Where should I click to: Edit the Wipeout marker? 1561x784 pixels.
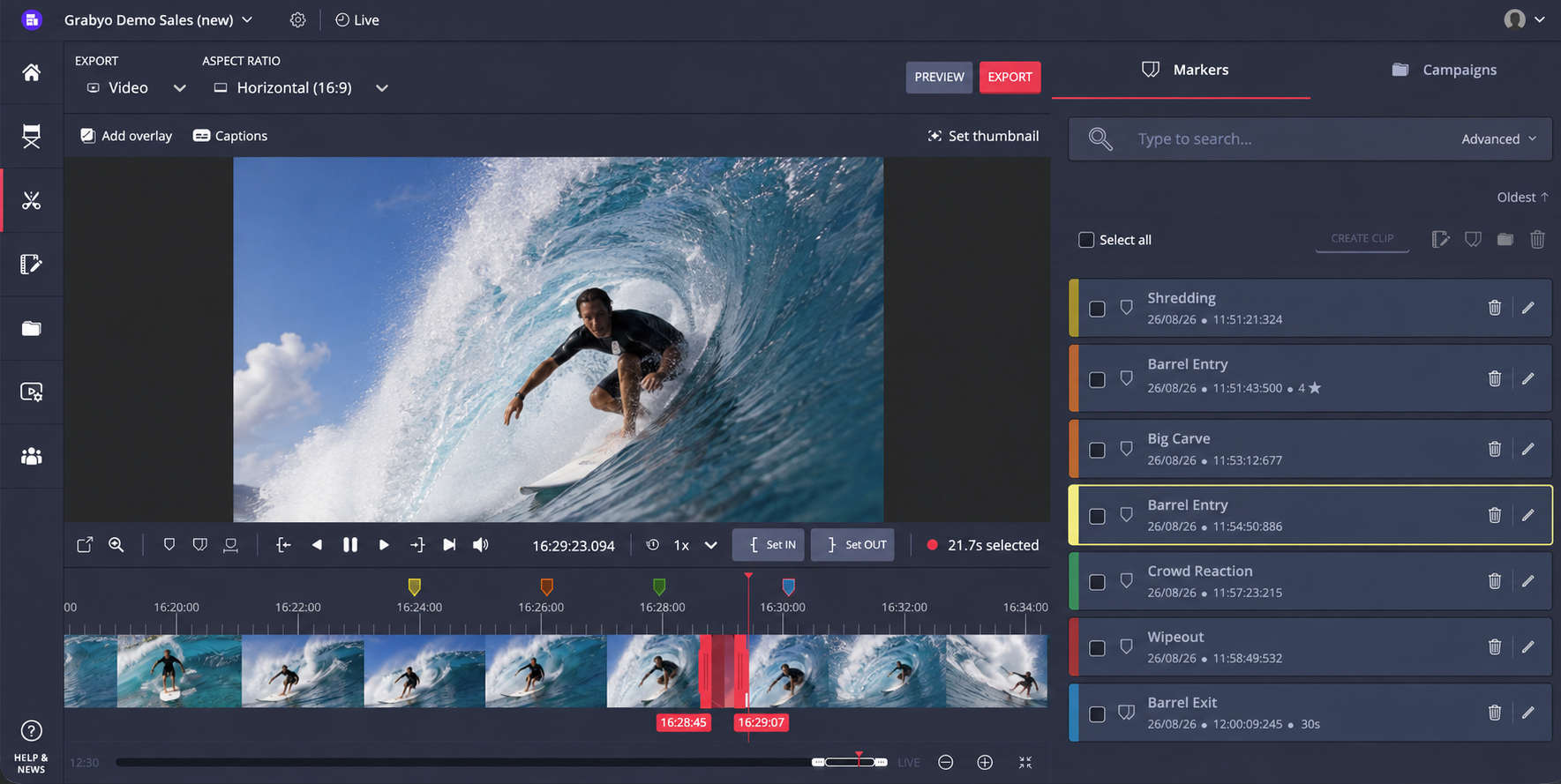(x=1528, y=647)
